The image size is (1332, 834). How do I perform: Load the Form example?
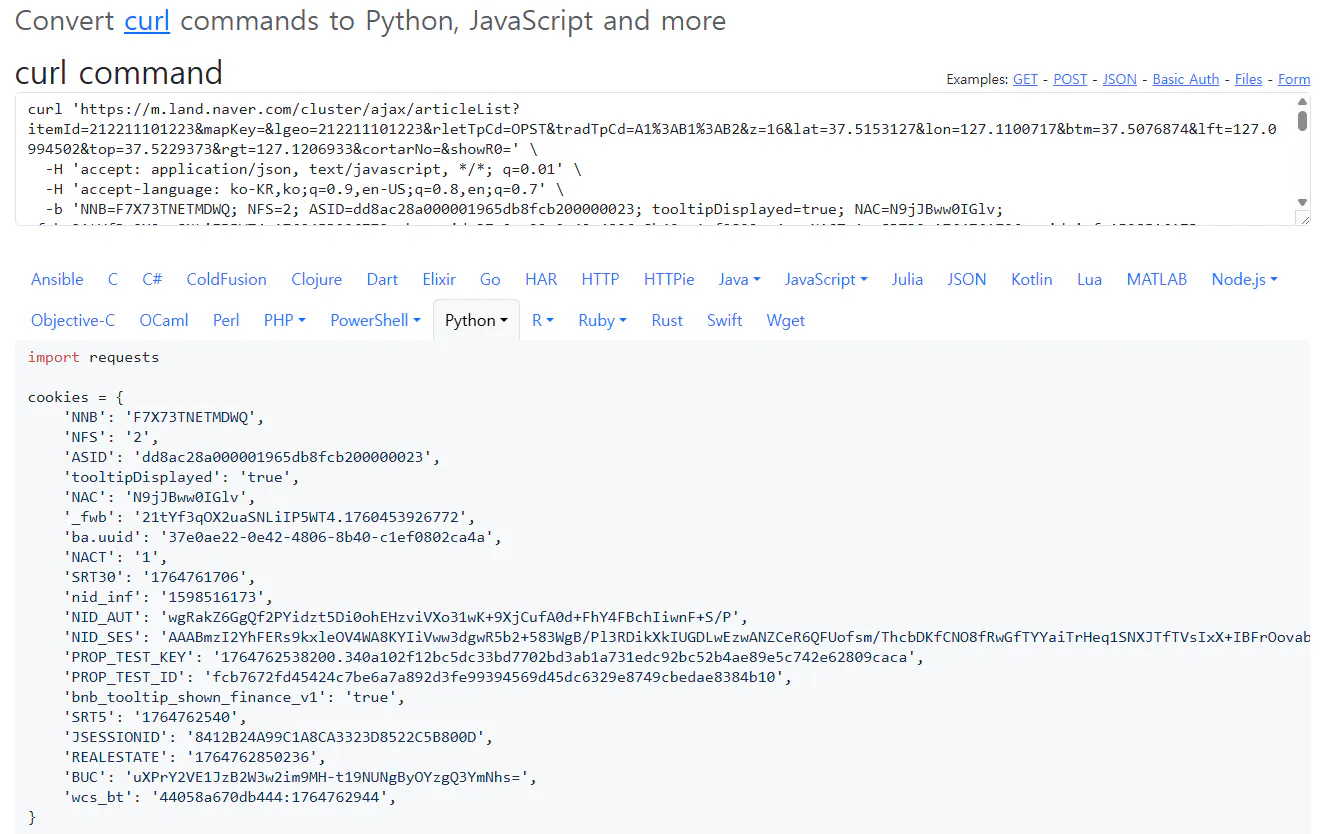(1294, 79)
